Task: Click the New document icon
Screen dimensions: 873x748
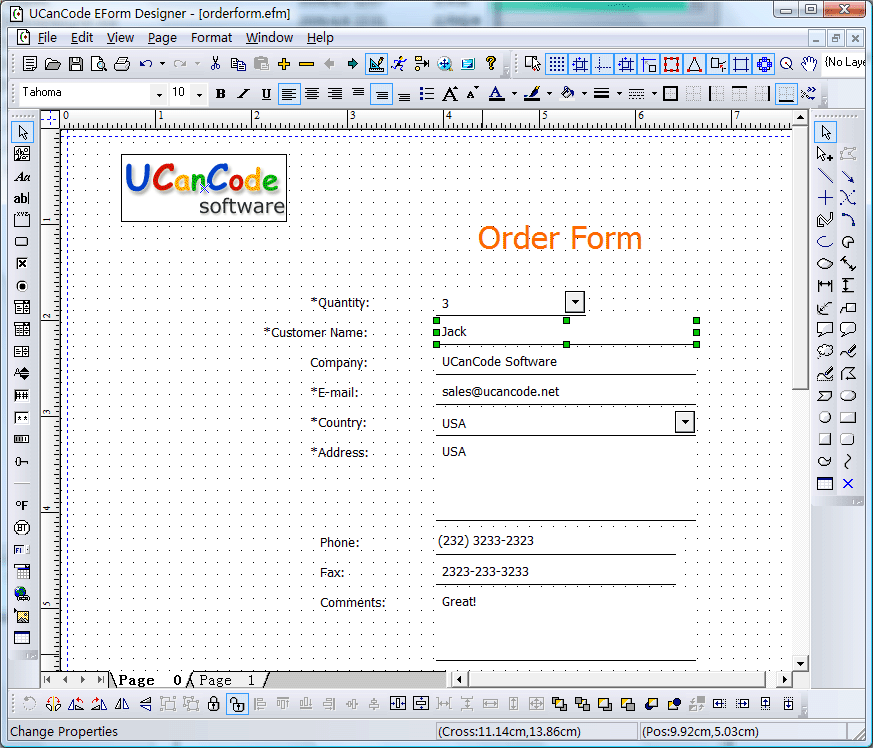Action: [x=30, y=63]
